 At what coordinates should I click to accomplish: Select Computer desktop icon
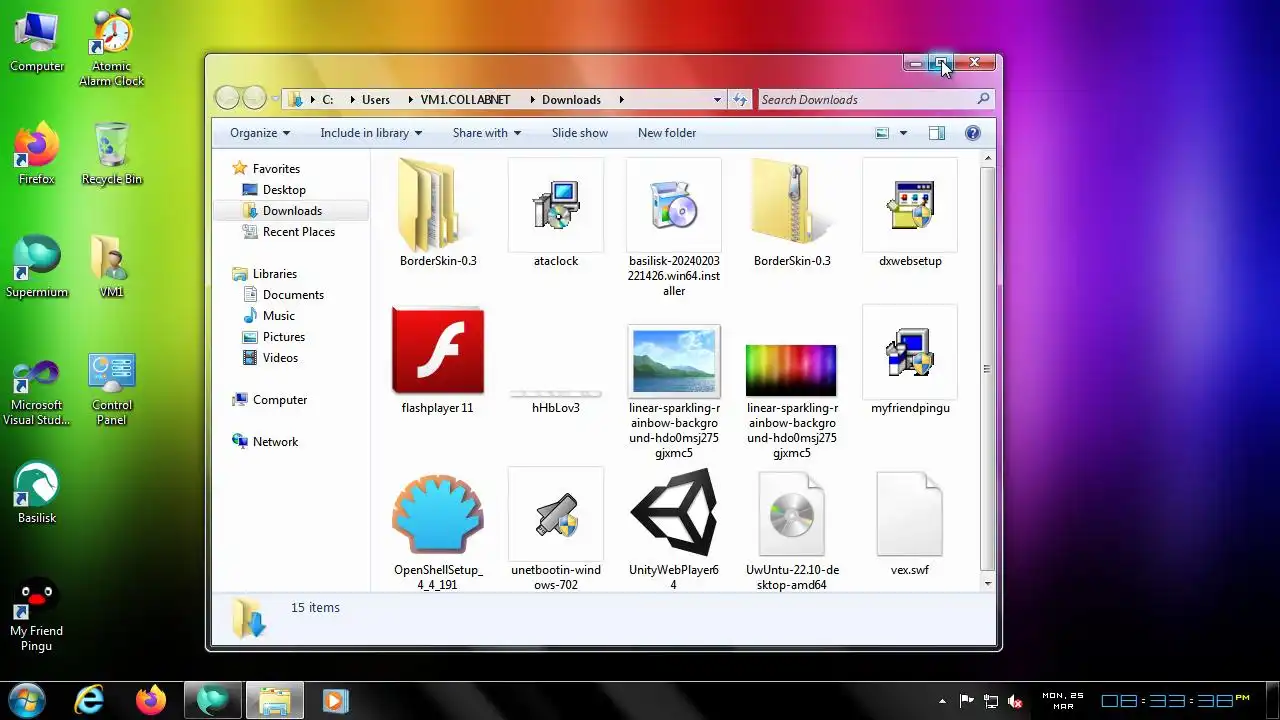37,42
